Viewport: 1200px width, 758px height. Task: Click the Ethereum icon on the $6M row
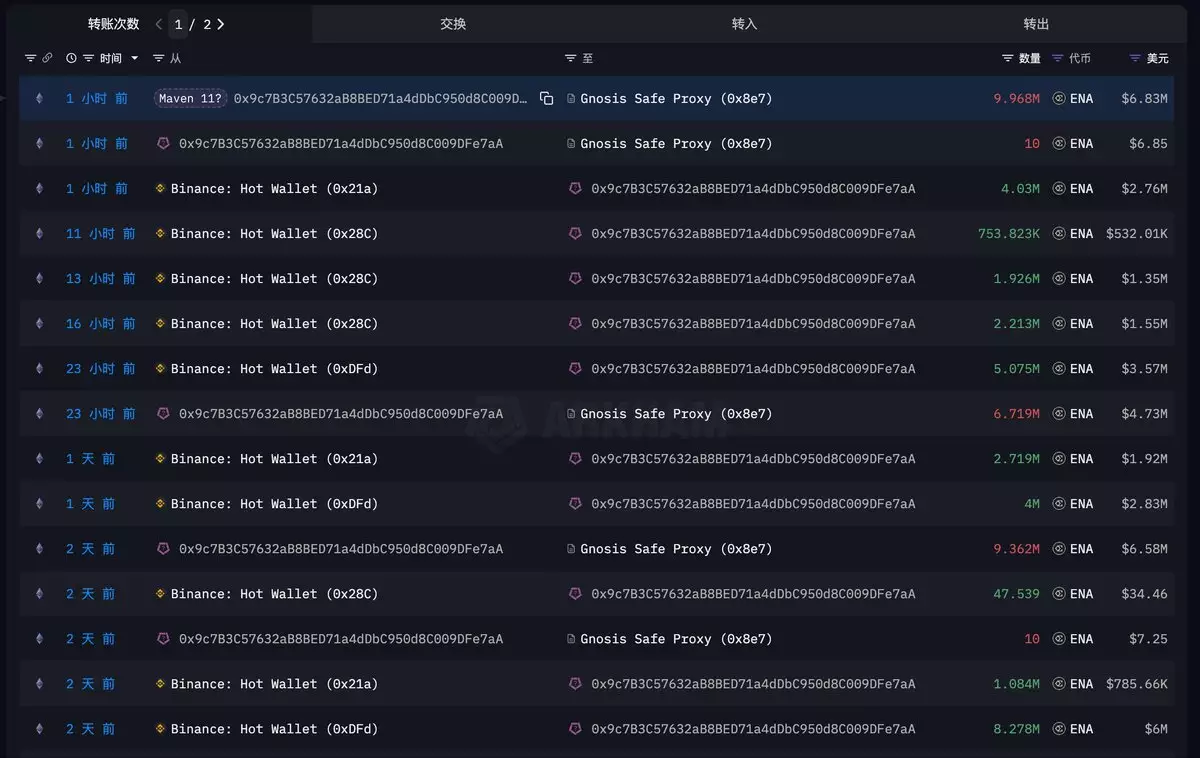[x=40, y=728]
